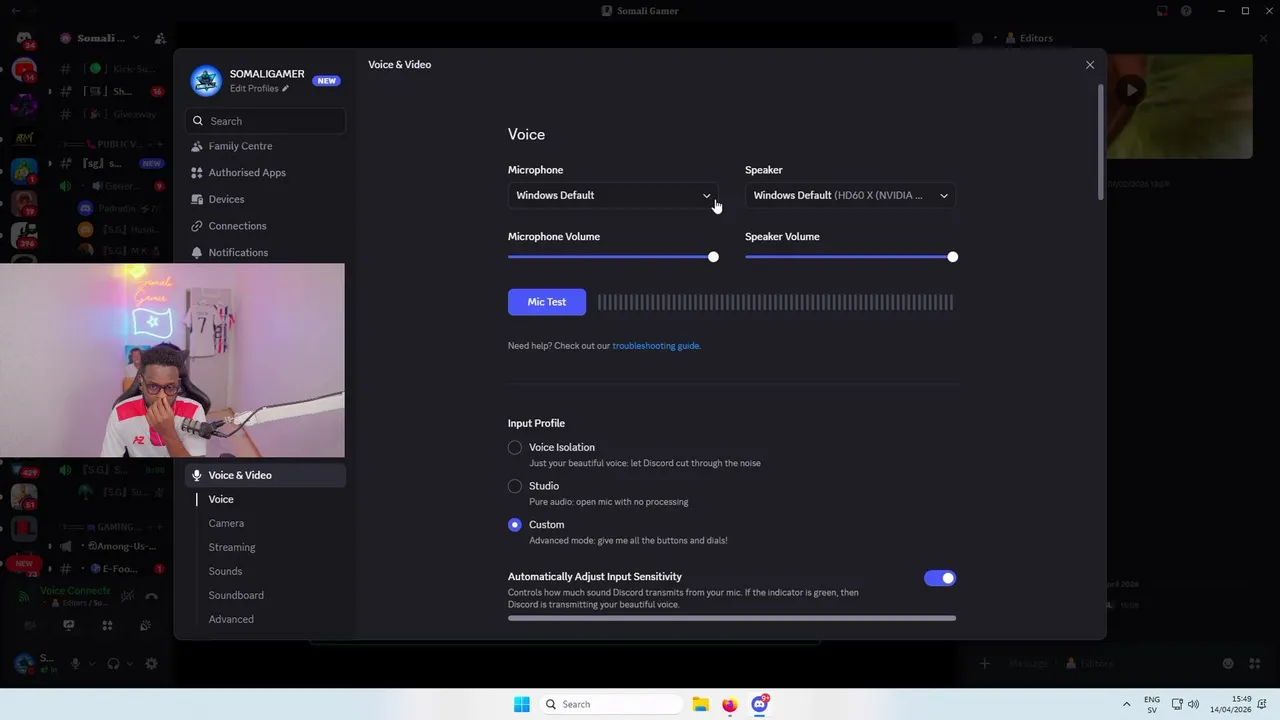
Task: Click the invite members icon beside server name
Action: tap(160, 38)
